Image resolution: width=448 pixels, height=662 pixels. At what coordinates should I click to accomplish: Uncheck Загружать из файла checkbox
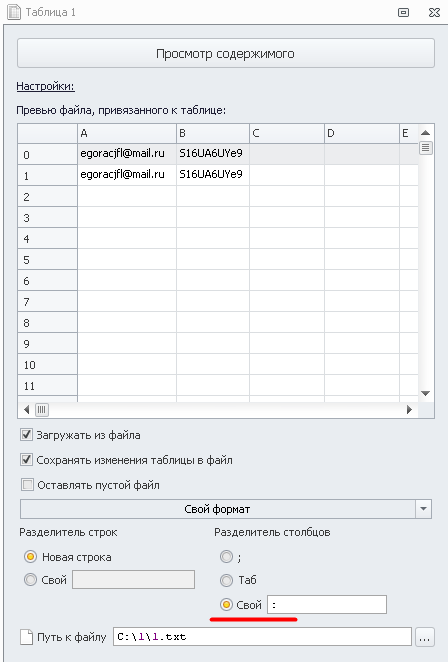[27, 435]
